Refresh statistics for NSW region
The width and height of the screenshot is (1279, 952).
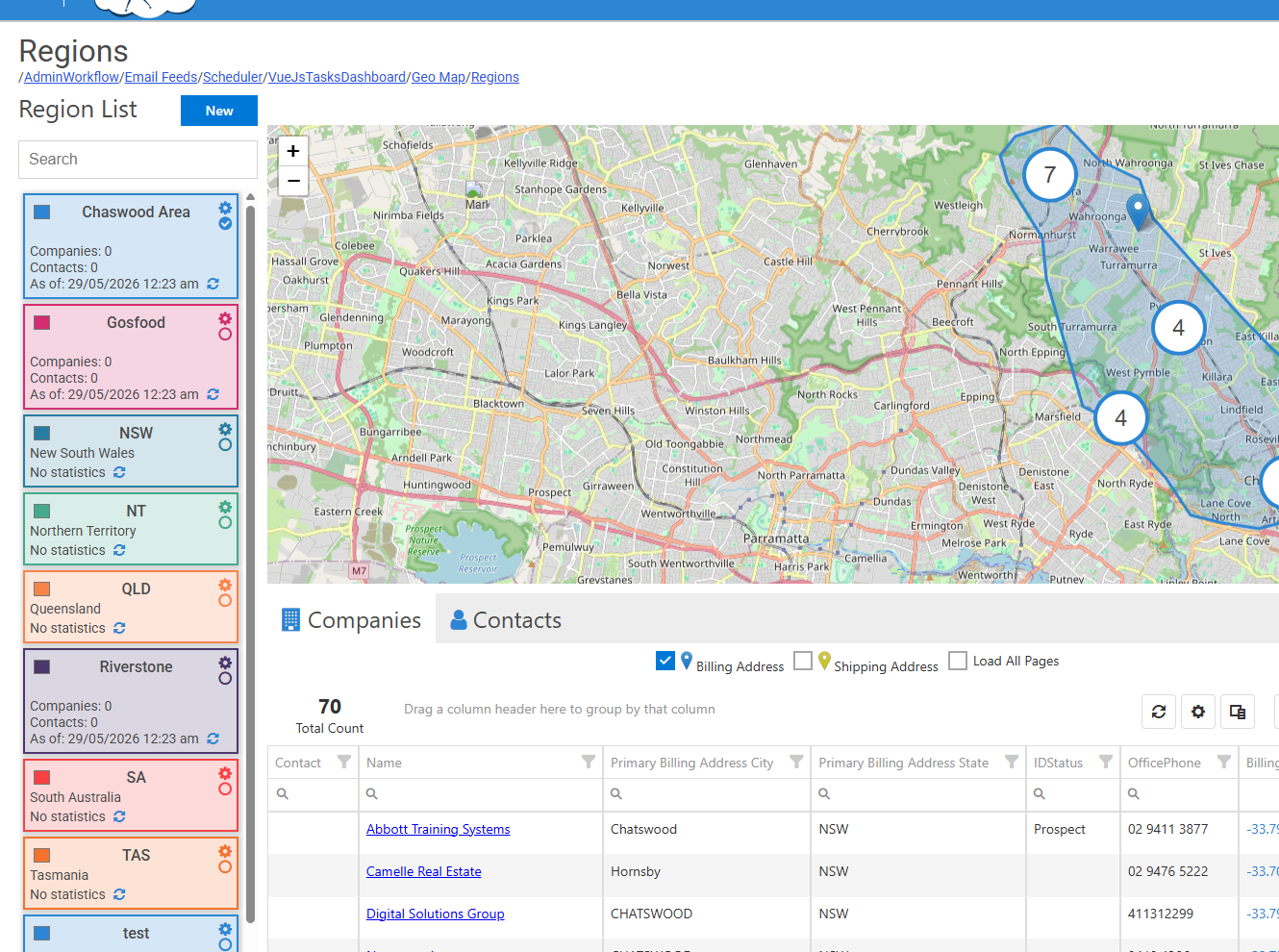(x=119, y=472)
